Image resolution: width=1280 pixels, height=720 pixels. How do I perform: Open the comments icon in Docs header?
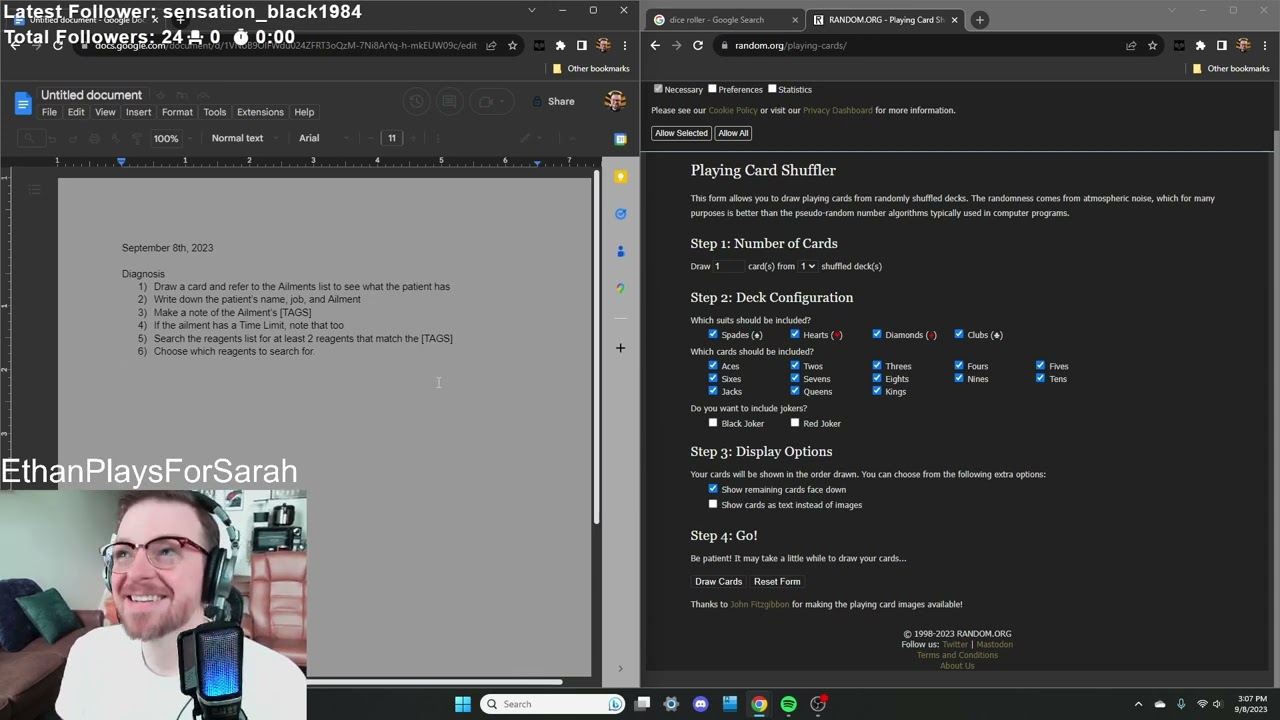pos(449,101)
